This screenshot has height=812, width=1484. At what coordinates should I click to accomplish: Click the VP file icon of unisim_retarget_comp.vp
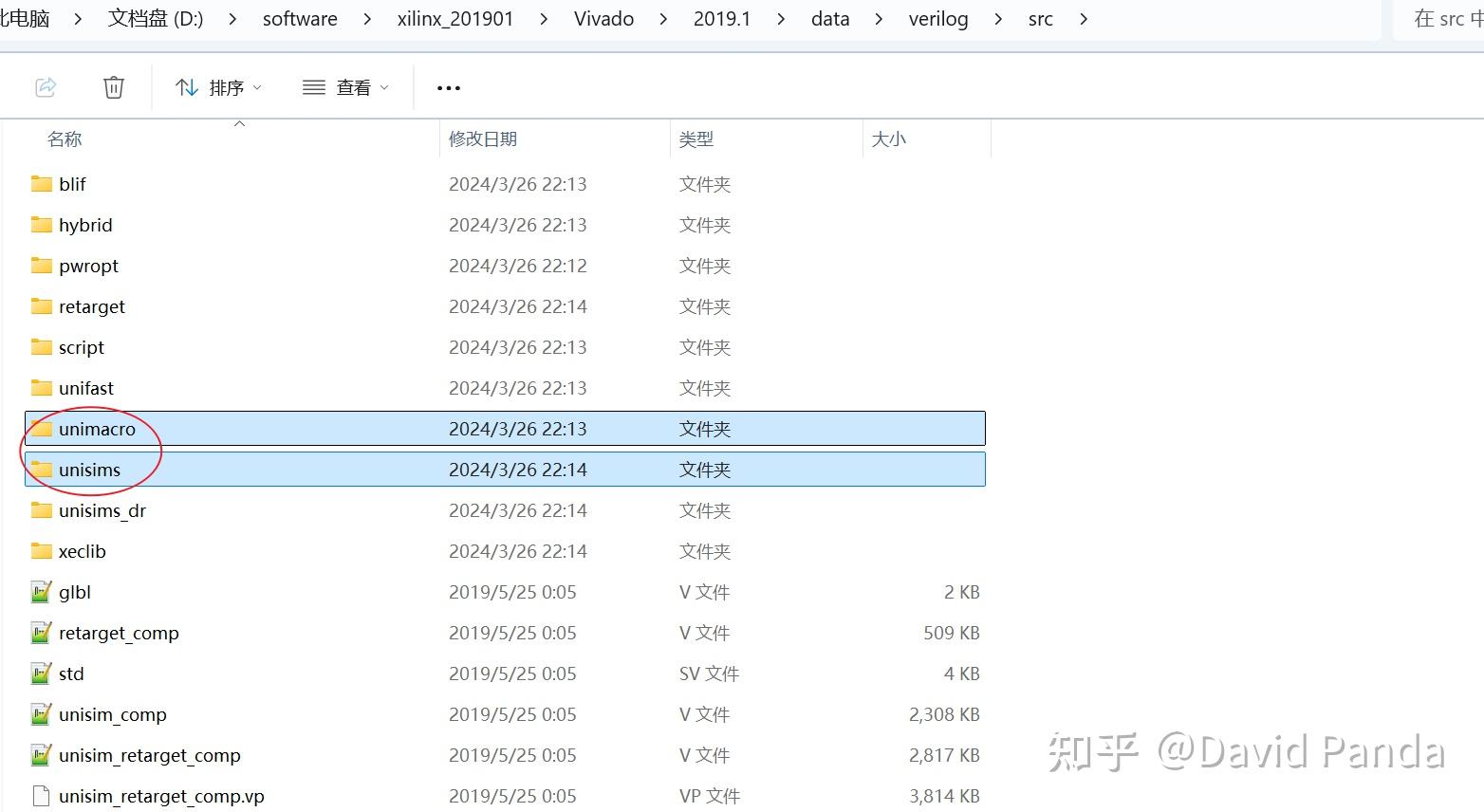(x=40, y=796)
